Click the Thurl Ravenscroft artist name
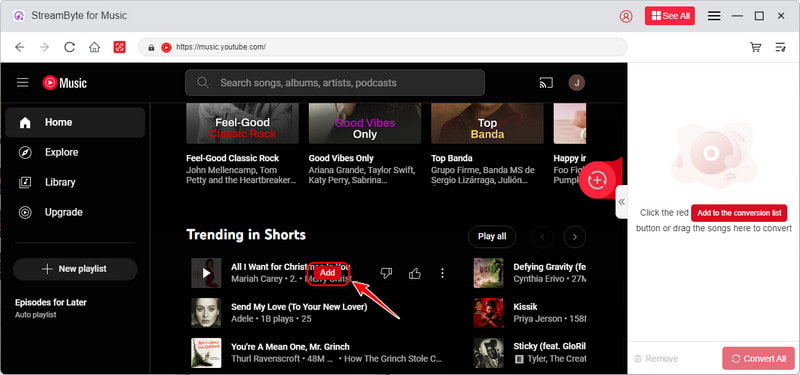The image size is (800, 375). [264, 359]
